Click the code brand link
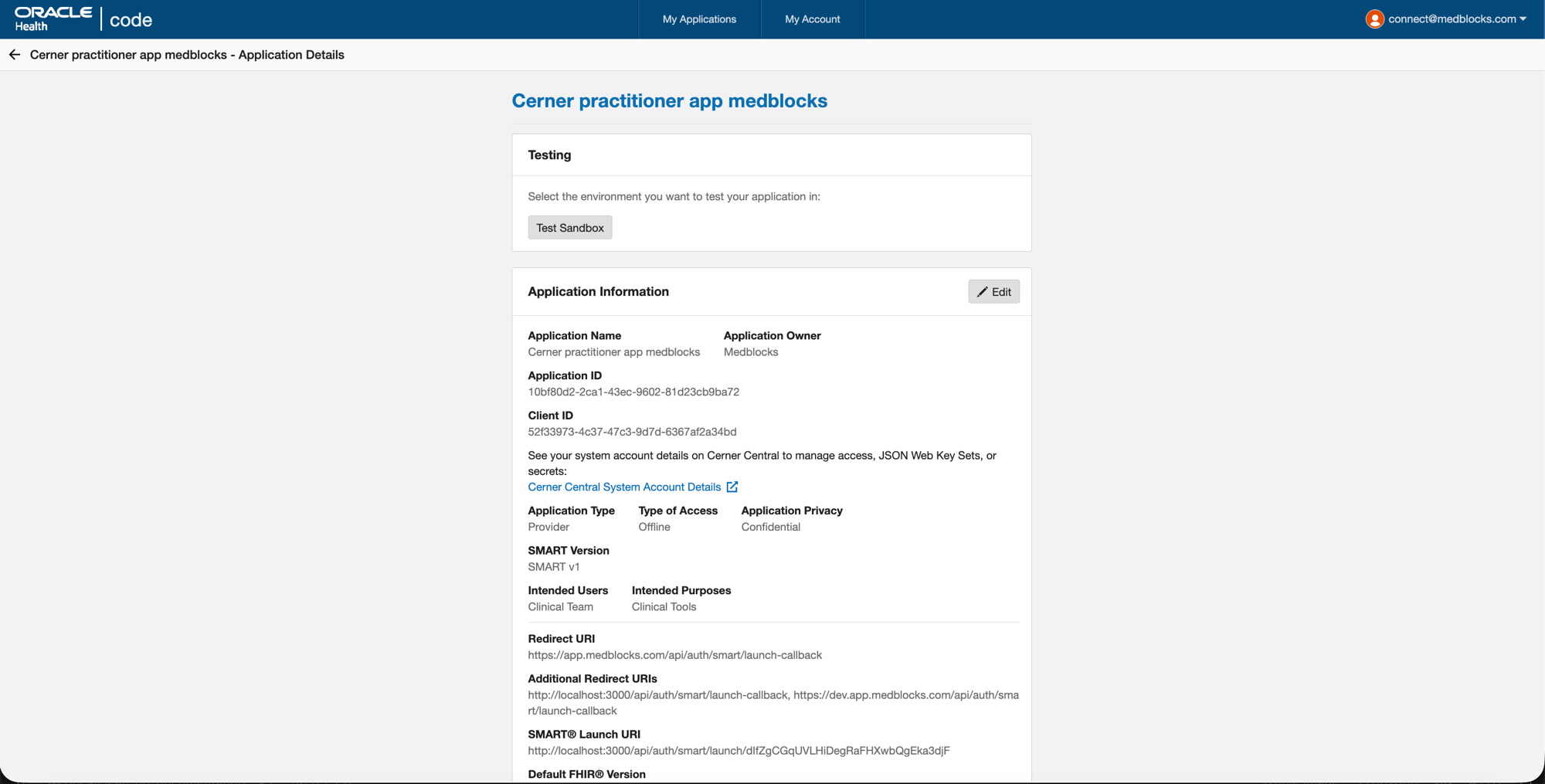This screenshot has height=784, width=1545. [131, 20]
